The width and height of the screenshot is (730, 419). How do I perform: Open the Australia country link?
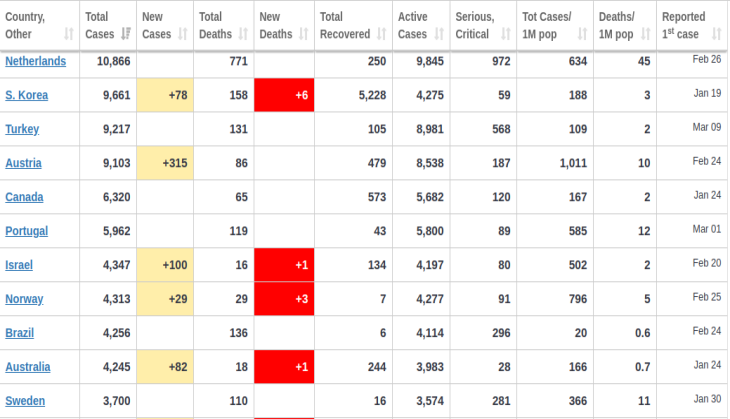[x=28, y=367]
